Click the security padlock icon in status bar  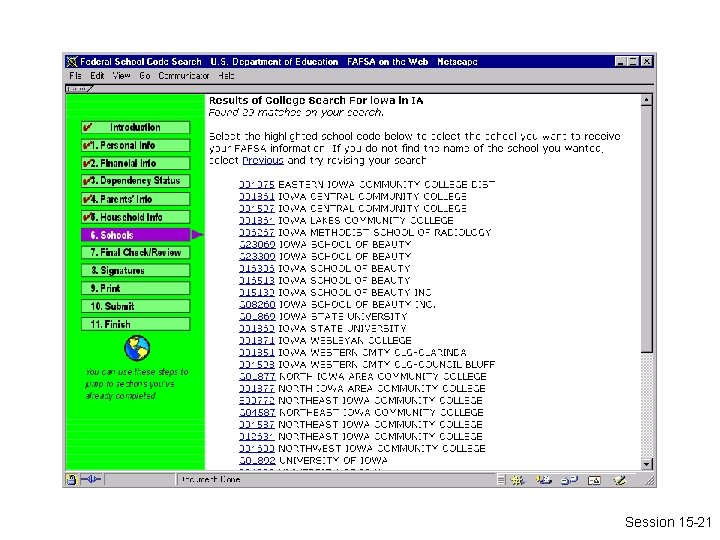tap(71, 480)
